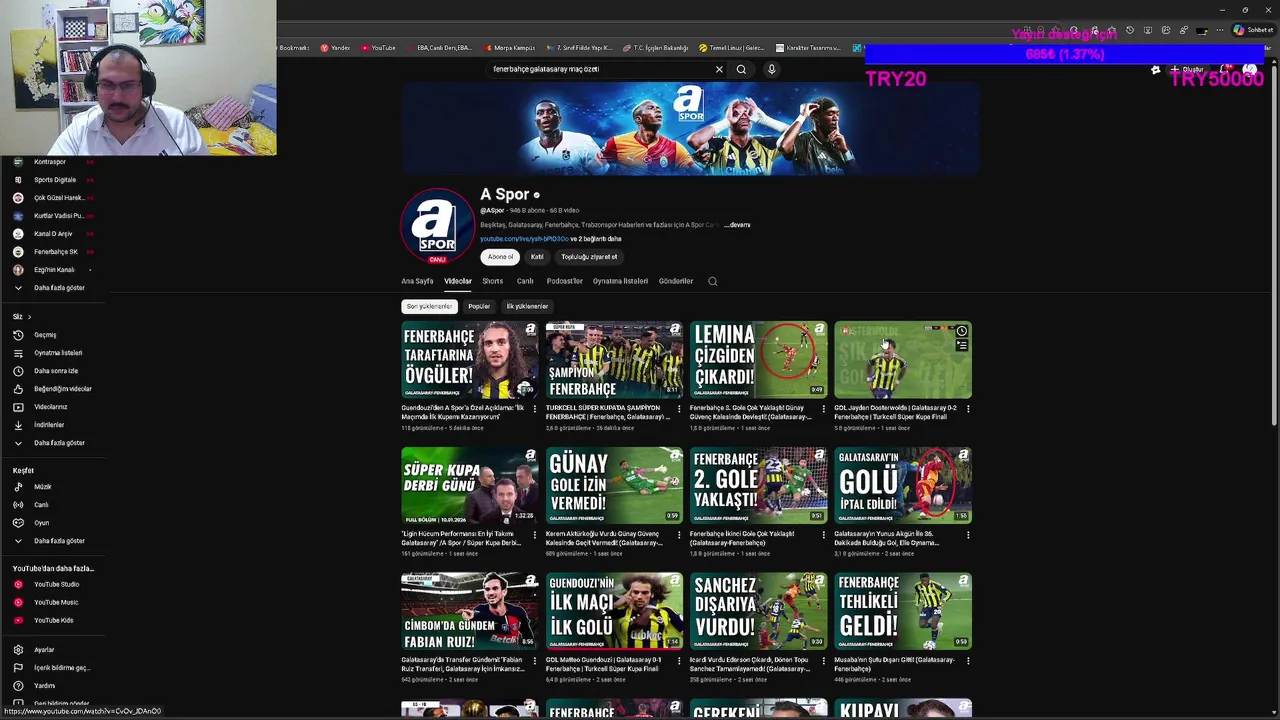Open 'Fenerbahçe Taraftarına Övgüler' video thumbnail
Viewport: 1280px width, 720px height.
(470, 360)
